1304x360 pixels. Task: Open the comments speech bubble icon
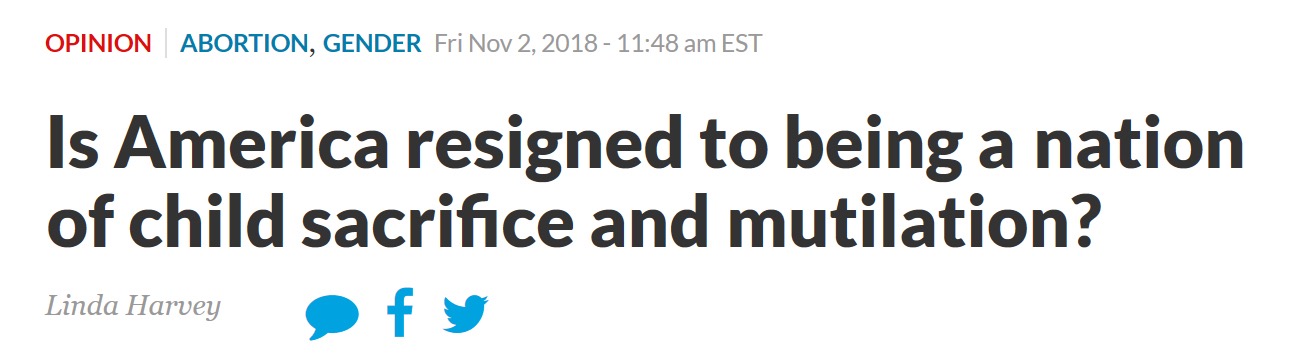[x=332, y=316]
